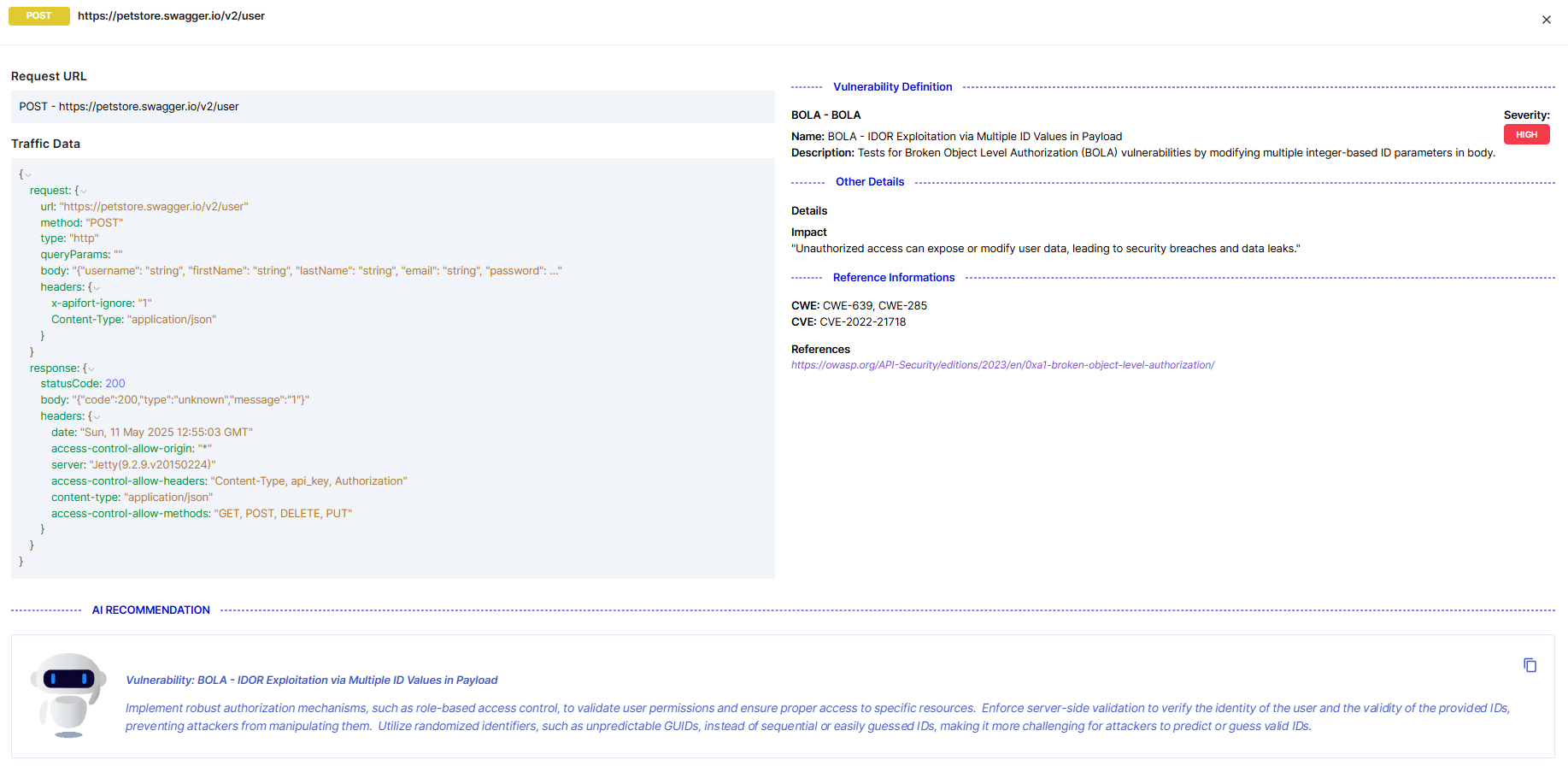The image size is (1568, 766).
Task: Select the Other Details section heading
Action: (869, 182)
